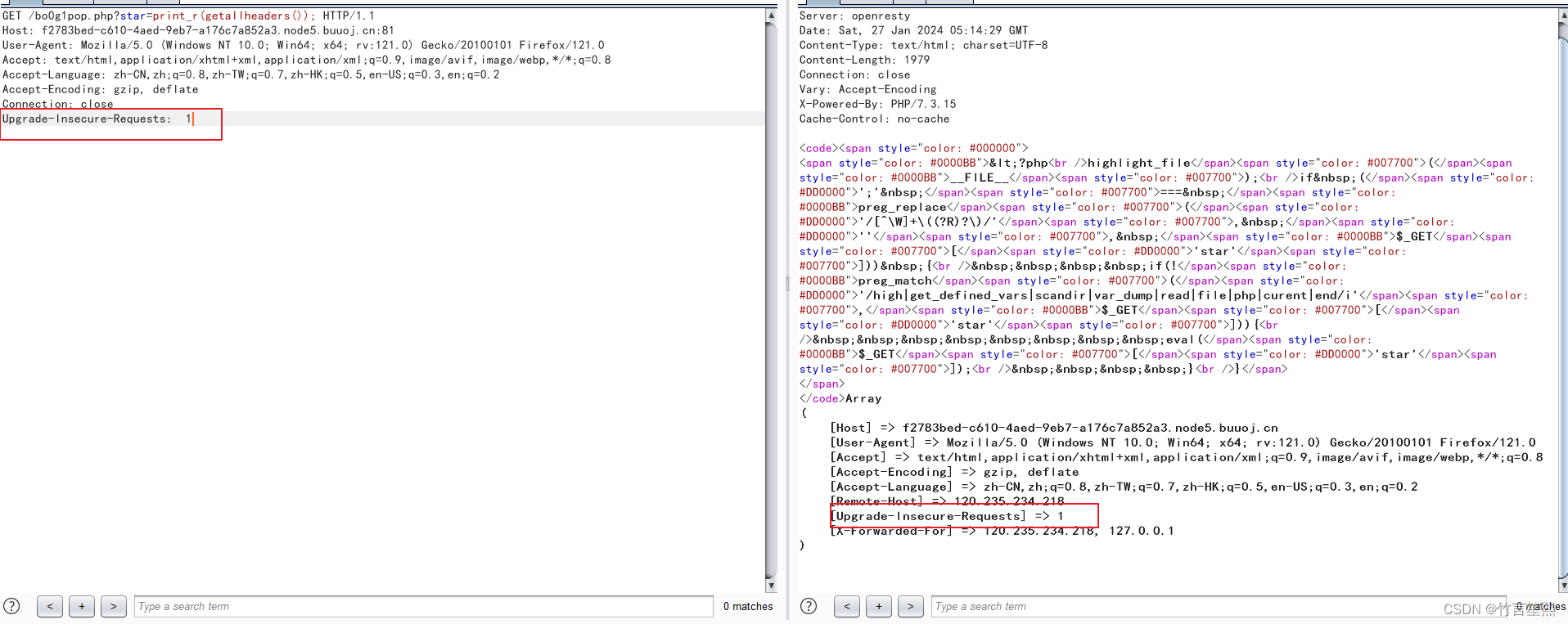
Task: Click request pane scrollbar up arrow
Action: pyautogui.click(x=771, y=15)
